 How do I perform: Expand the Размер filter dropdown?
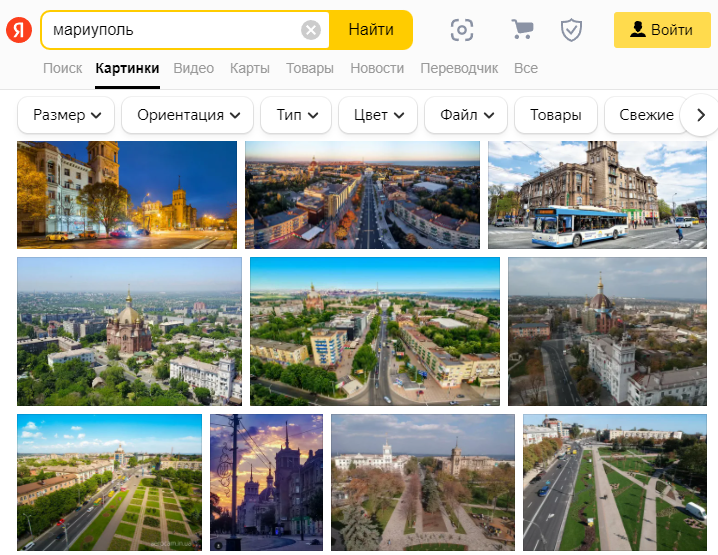pos(67,115)
